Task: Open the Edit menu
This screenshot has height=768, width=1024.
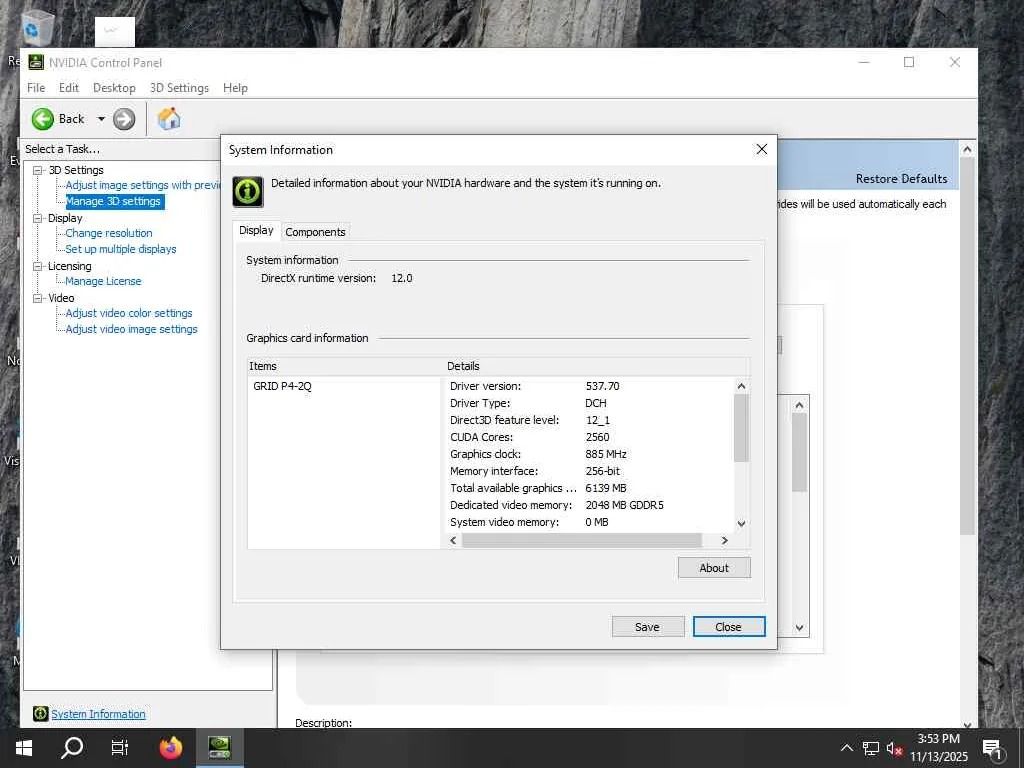Action: point(69,88)
